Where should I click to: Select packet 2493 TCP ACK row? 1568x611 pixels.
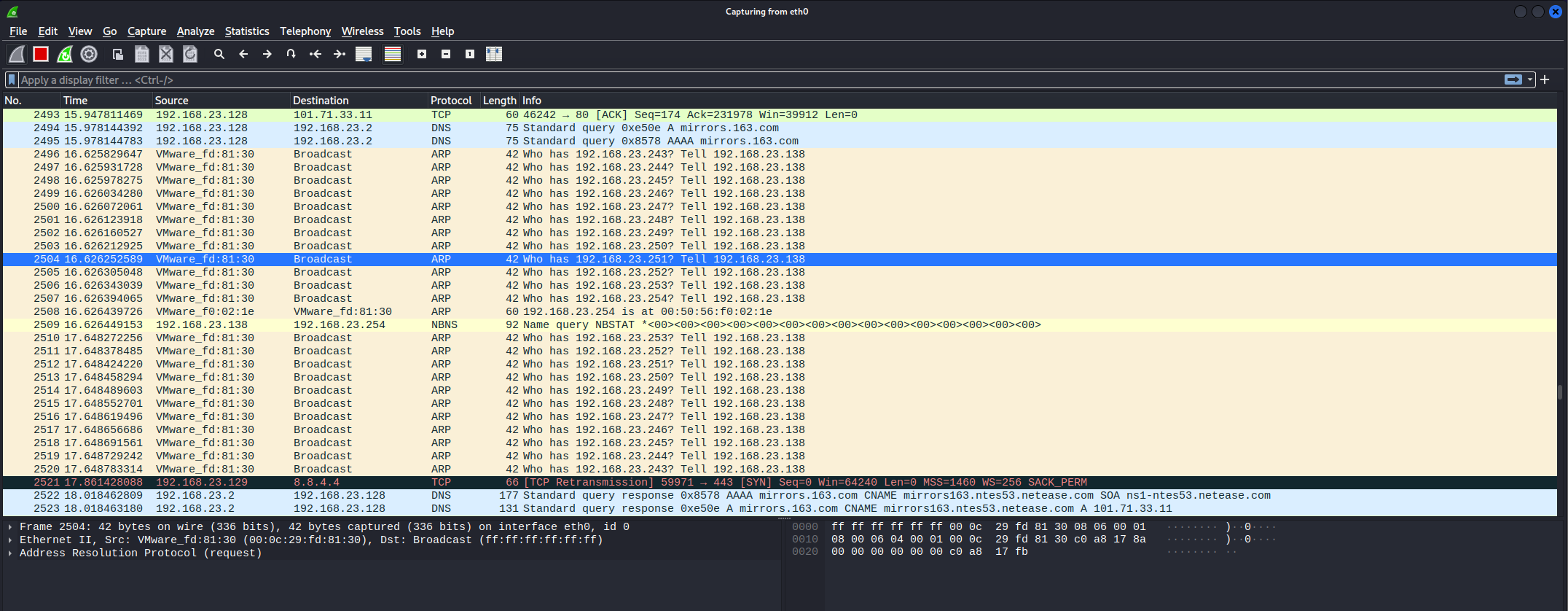pyautogui.click(x=780, y=114)
